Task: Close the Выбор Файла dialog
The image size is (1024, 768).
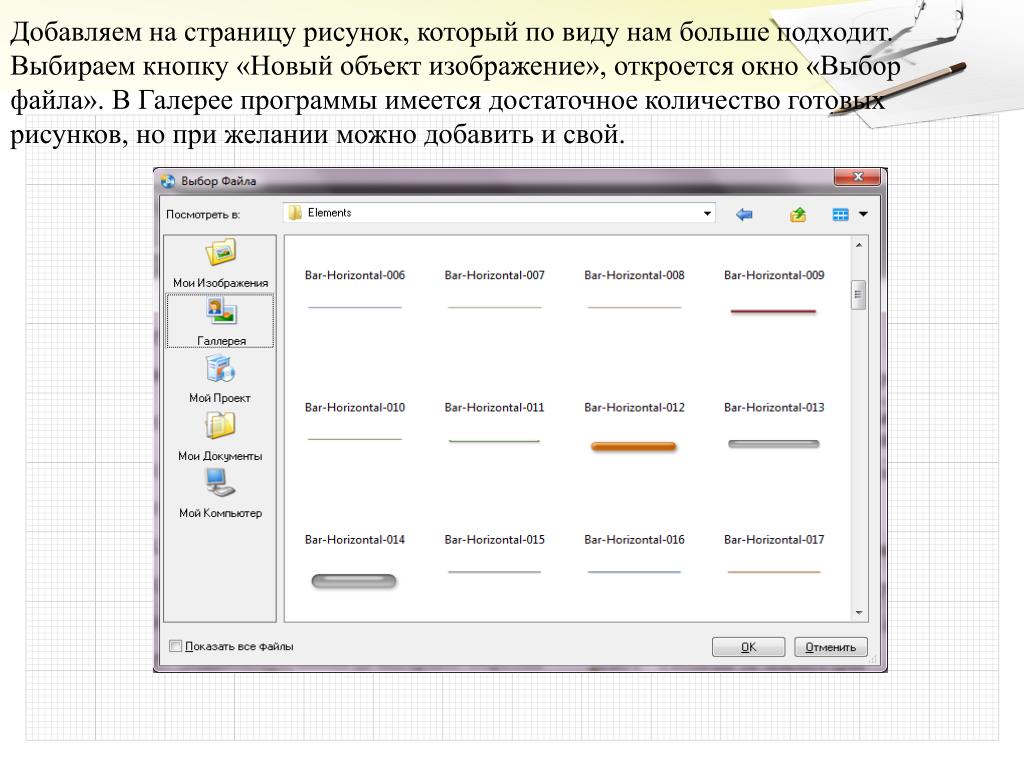Action: 858,177
